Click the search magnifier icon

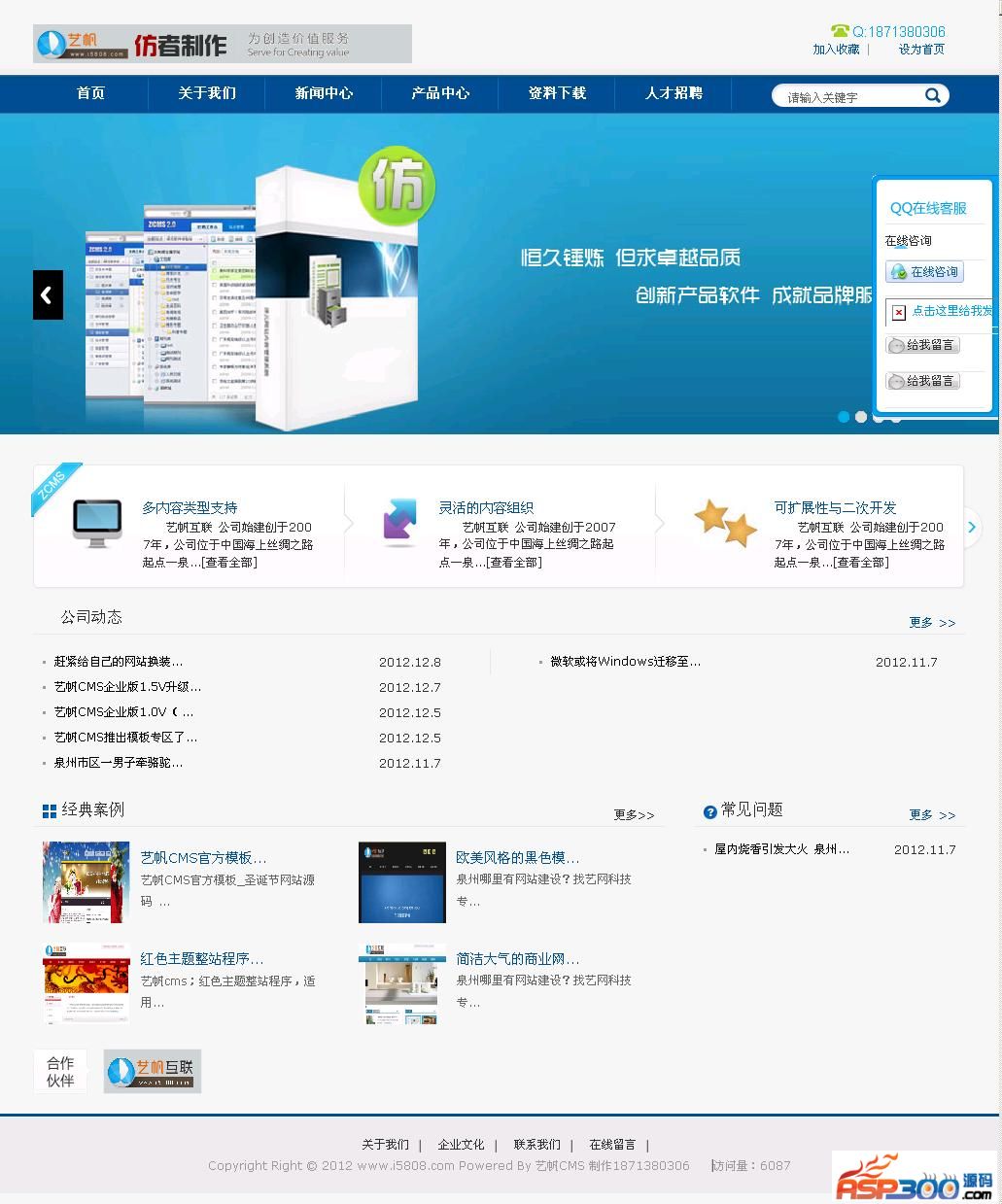tap(932, 95)
